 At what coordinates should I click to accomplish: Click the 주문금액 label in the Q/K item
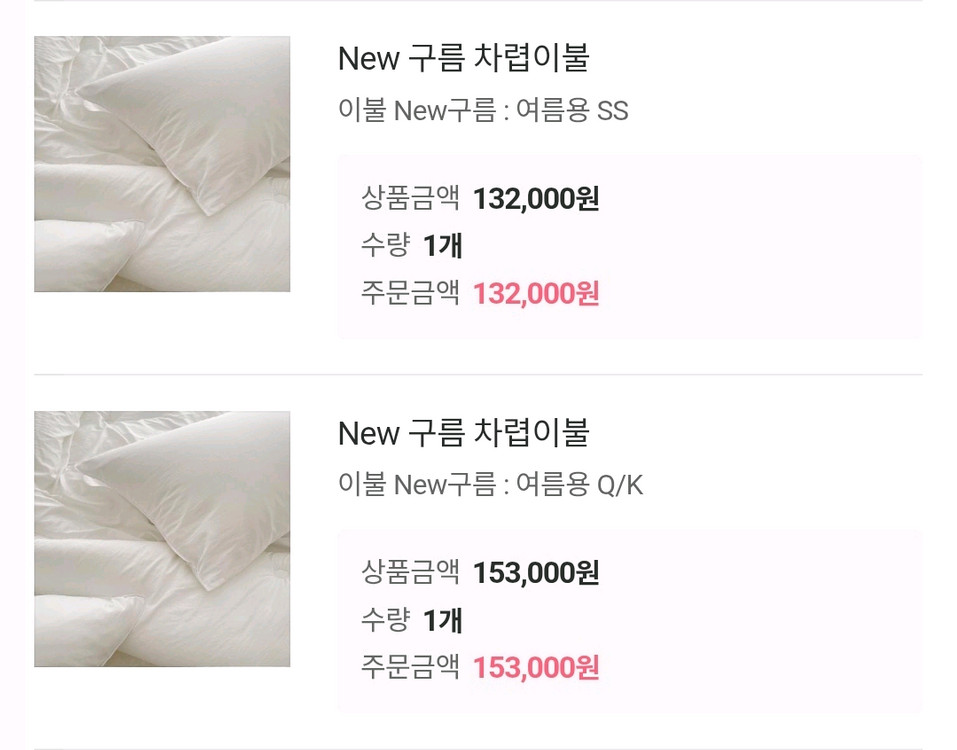pyautogui.click(x=410, y=668)
